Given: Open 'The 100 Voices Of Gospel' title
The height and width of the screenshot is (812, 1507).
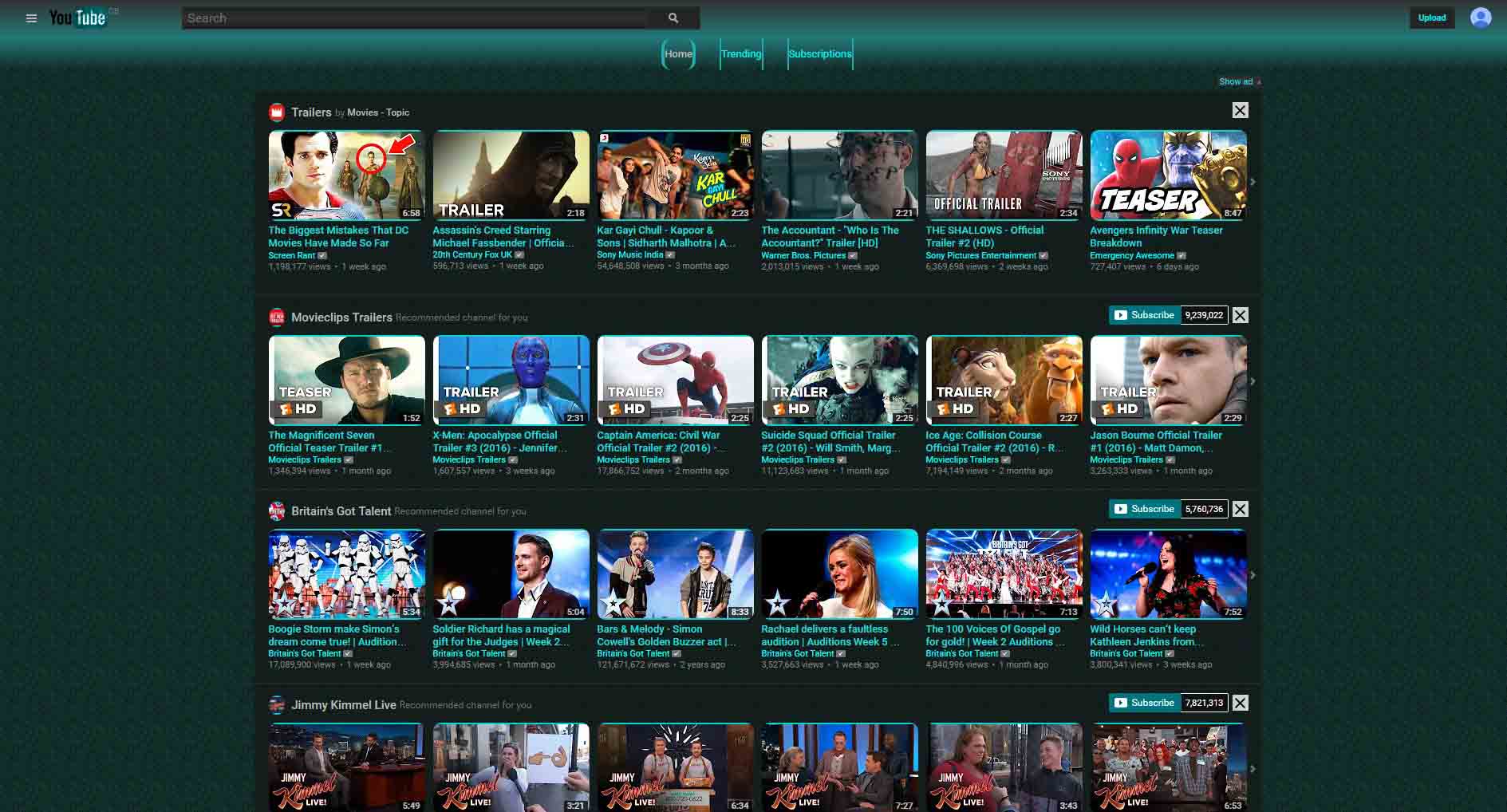Looking at the screenshot, I should [995, 635].
